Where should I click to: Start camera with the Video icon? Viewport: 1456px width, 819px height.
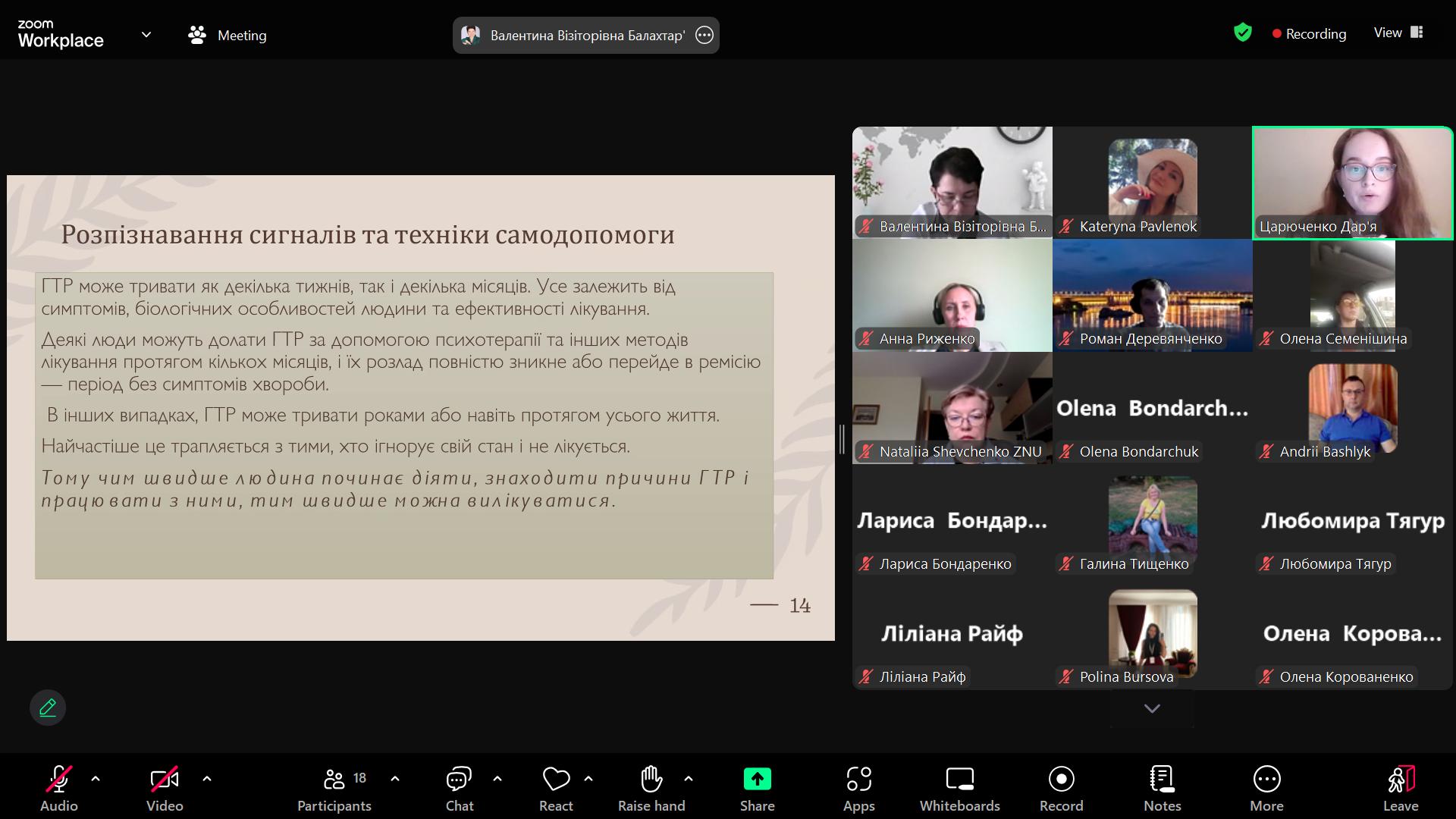pos(165,779)
